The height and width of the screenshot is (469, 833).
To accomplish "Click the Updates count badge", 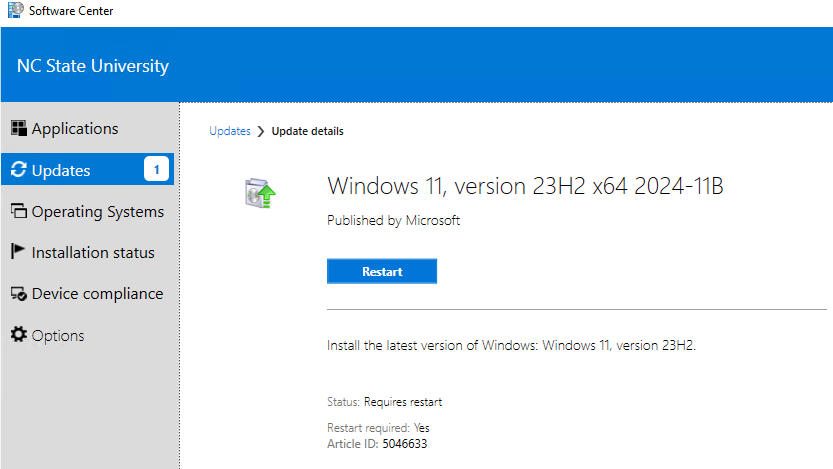I will [156, 170].
